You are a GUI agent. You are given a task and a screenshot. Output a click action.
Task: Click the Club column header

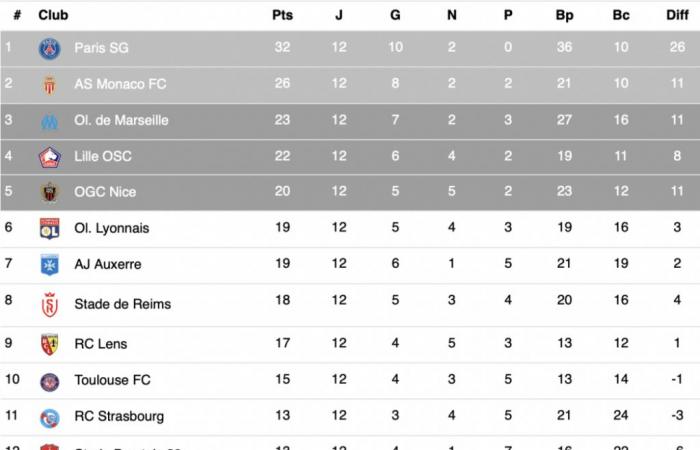[53, 15]
